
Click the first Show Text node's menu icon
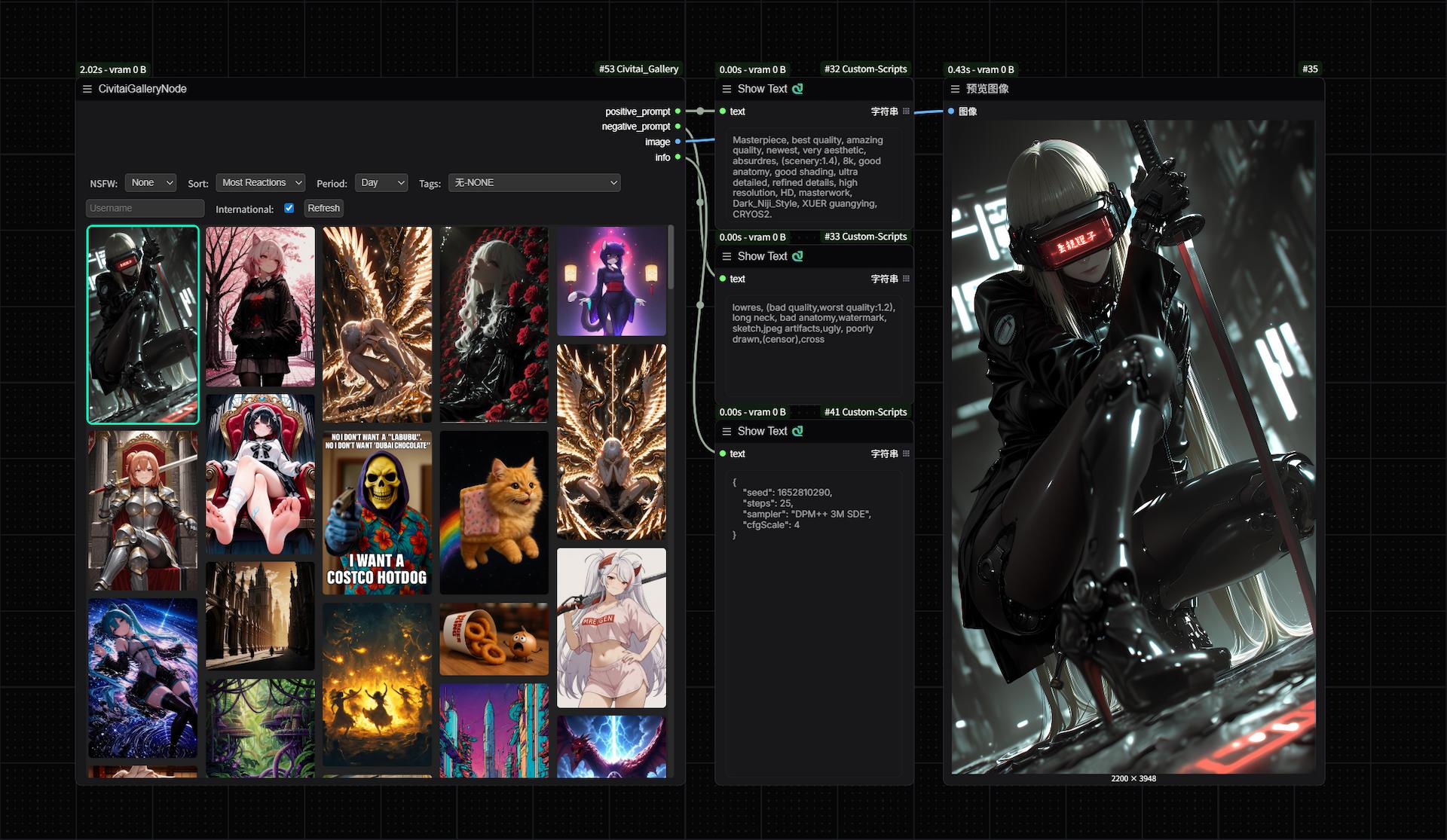pyautogui.click(x=727, y=89)
